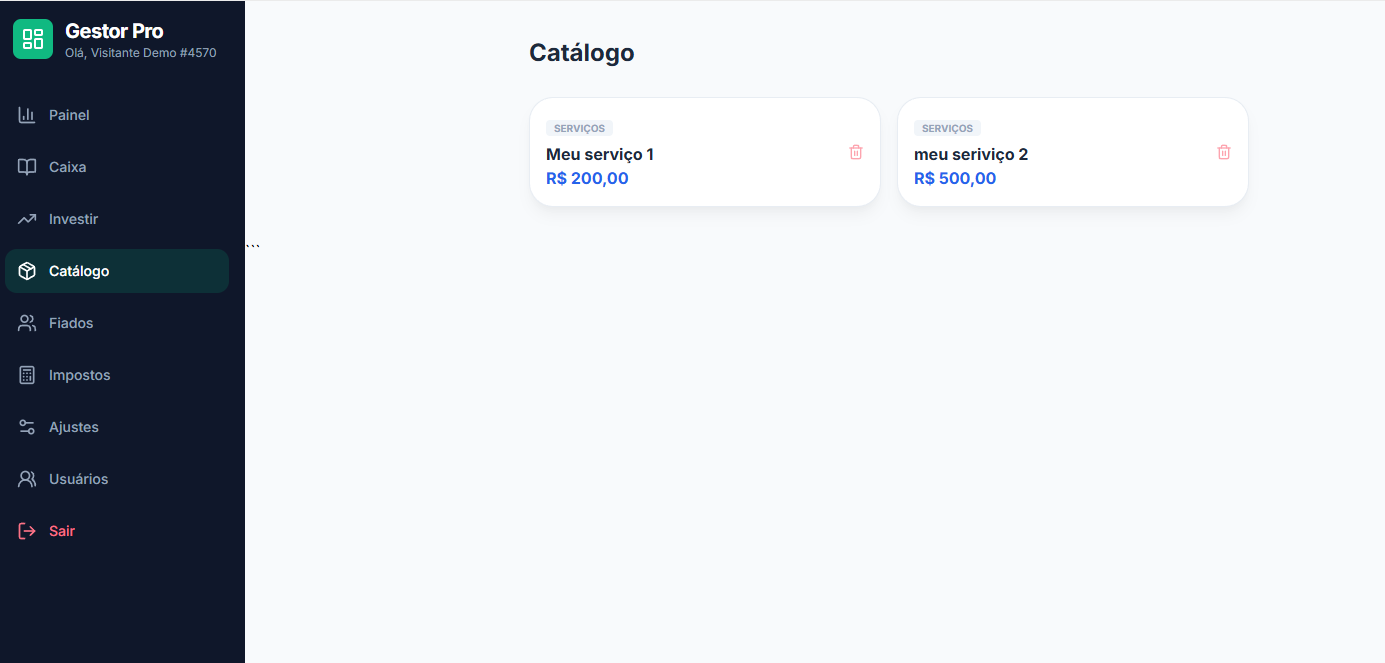Click the Fiados people icon
Image resolution: width=1385 pixels, height=663 pixels.
coord(27,323)
